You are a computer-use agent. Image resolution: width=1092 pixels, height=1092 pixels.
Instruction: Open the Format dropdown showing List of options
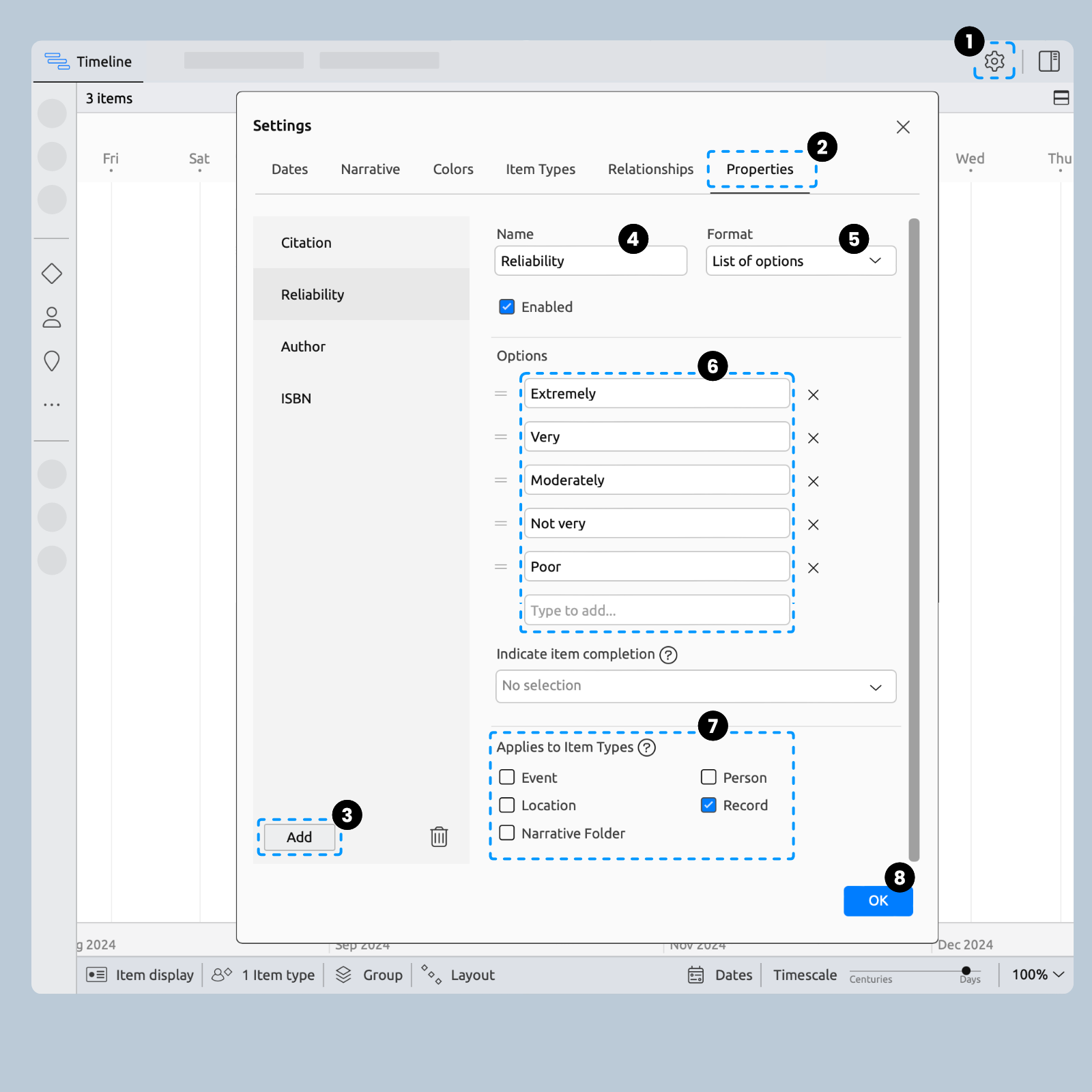[x=801, y=261]
